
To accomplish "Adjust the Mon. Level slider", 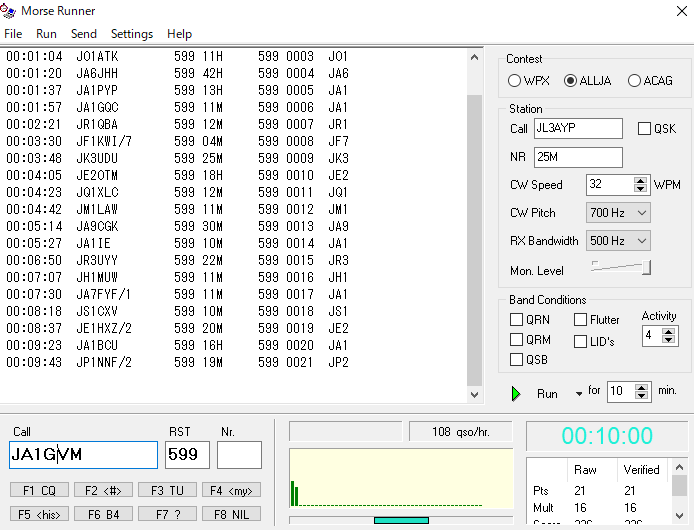I will pos(646,267).
